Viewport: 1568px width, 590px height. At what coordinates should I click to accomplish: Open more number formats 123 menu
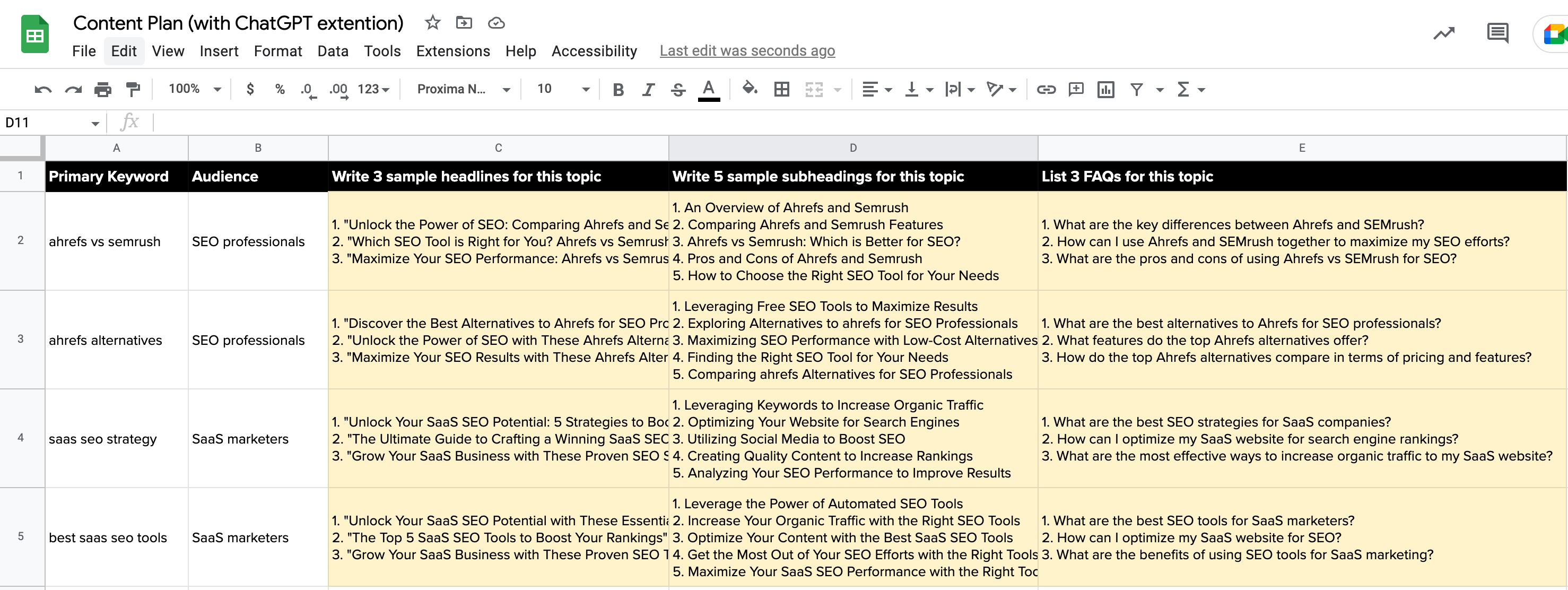tap(373, 89)
